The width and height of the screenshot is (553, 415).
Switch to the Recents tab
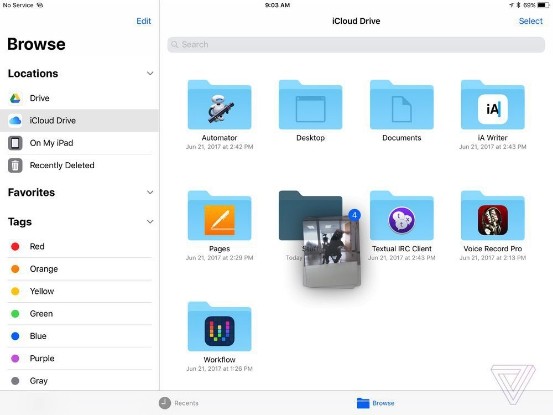pos(179,403)
